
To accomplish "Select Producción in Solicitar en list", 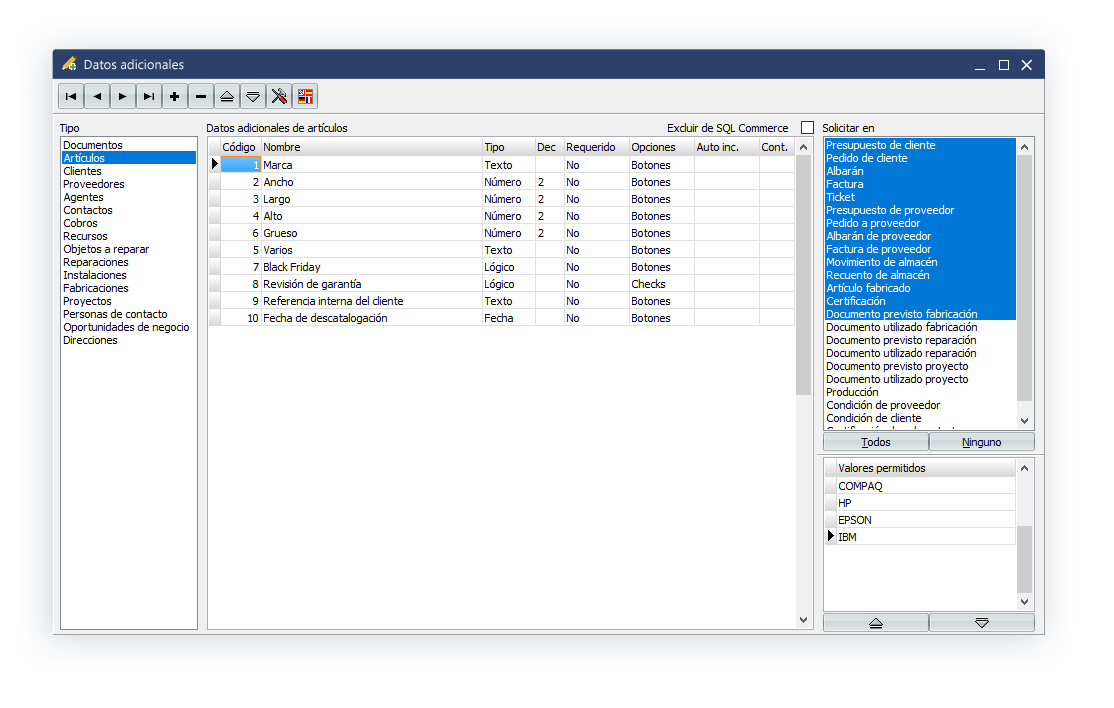I will [x=852, y=392].
